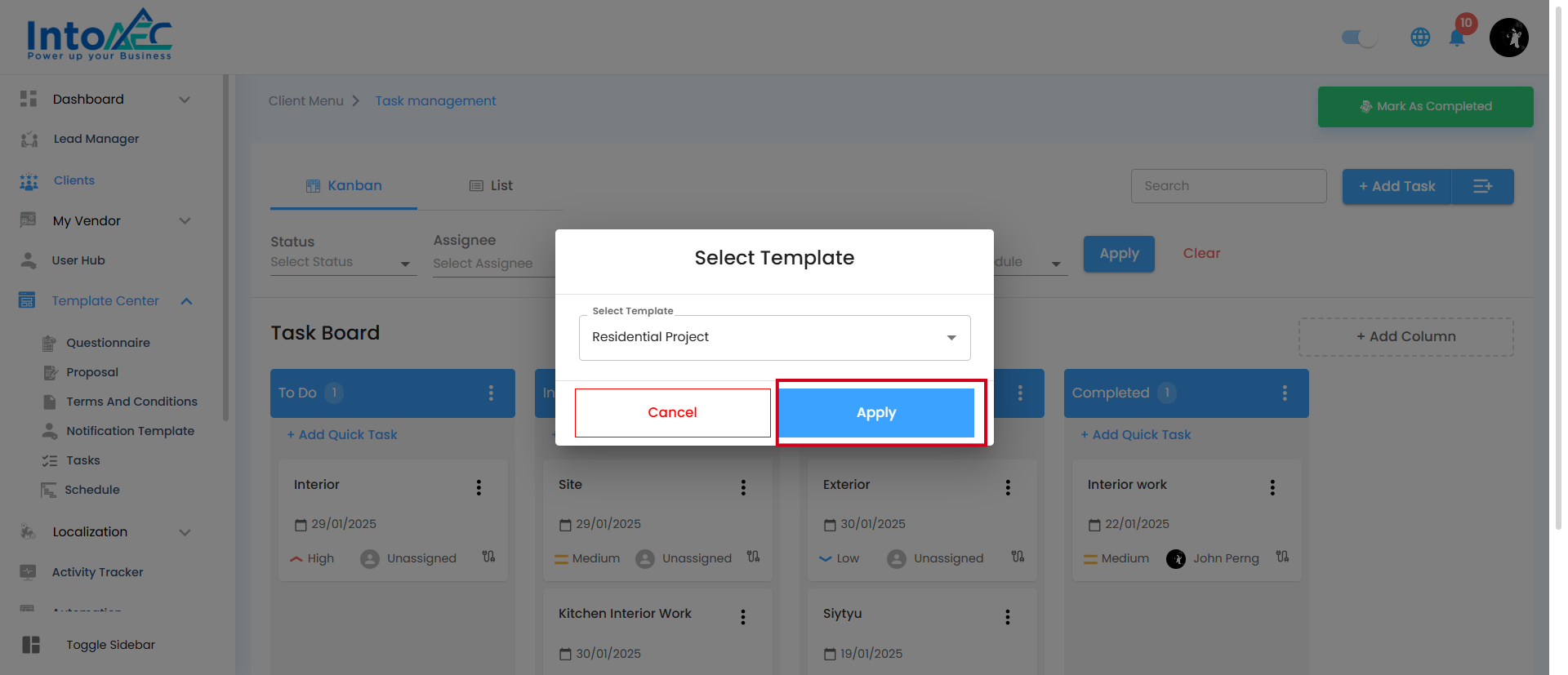Click the Toggle Sidebar icon
The height and width of the screenshot is (675, 1568).
31,645
